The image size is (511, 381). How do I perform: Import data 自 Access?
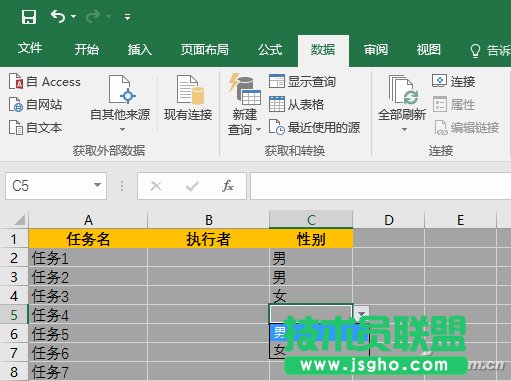(45, 82)
